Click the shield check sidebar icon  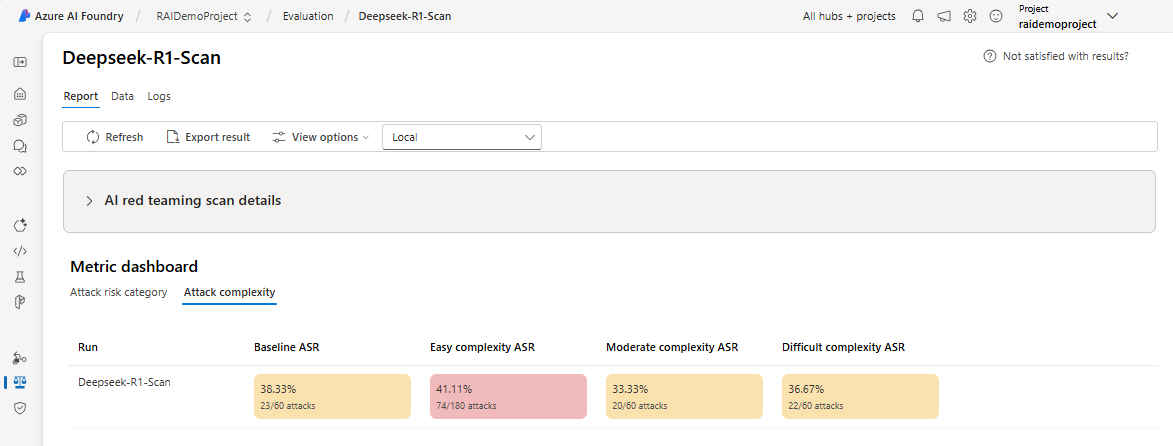(x=19, y=408)
